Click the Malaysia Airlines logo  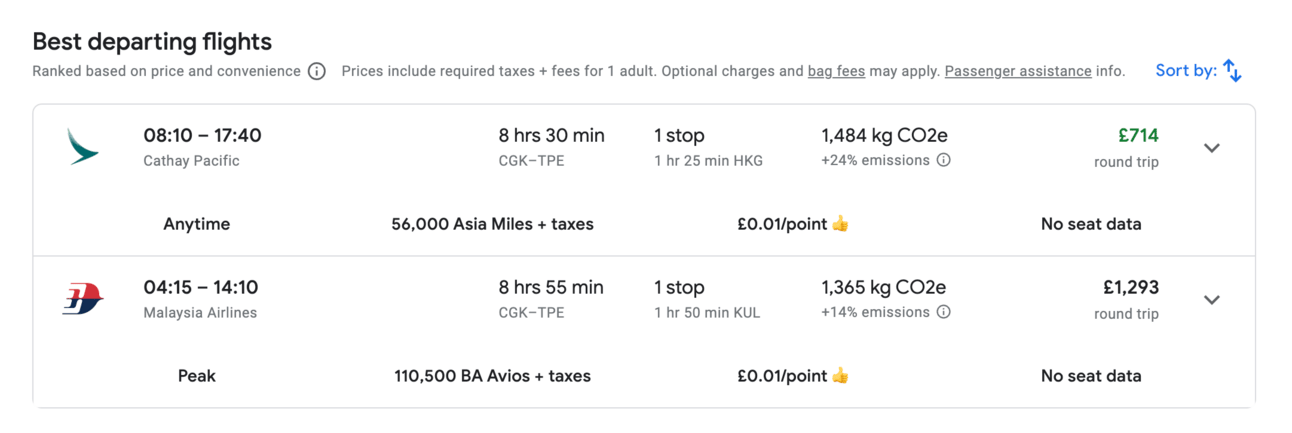82,299
